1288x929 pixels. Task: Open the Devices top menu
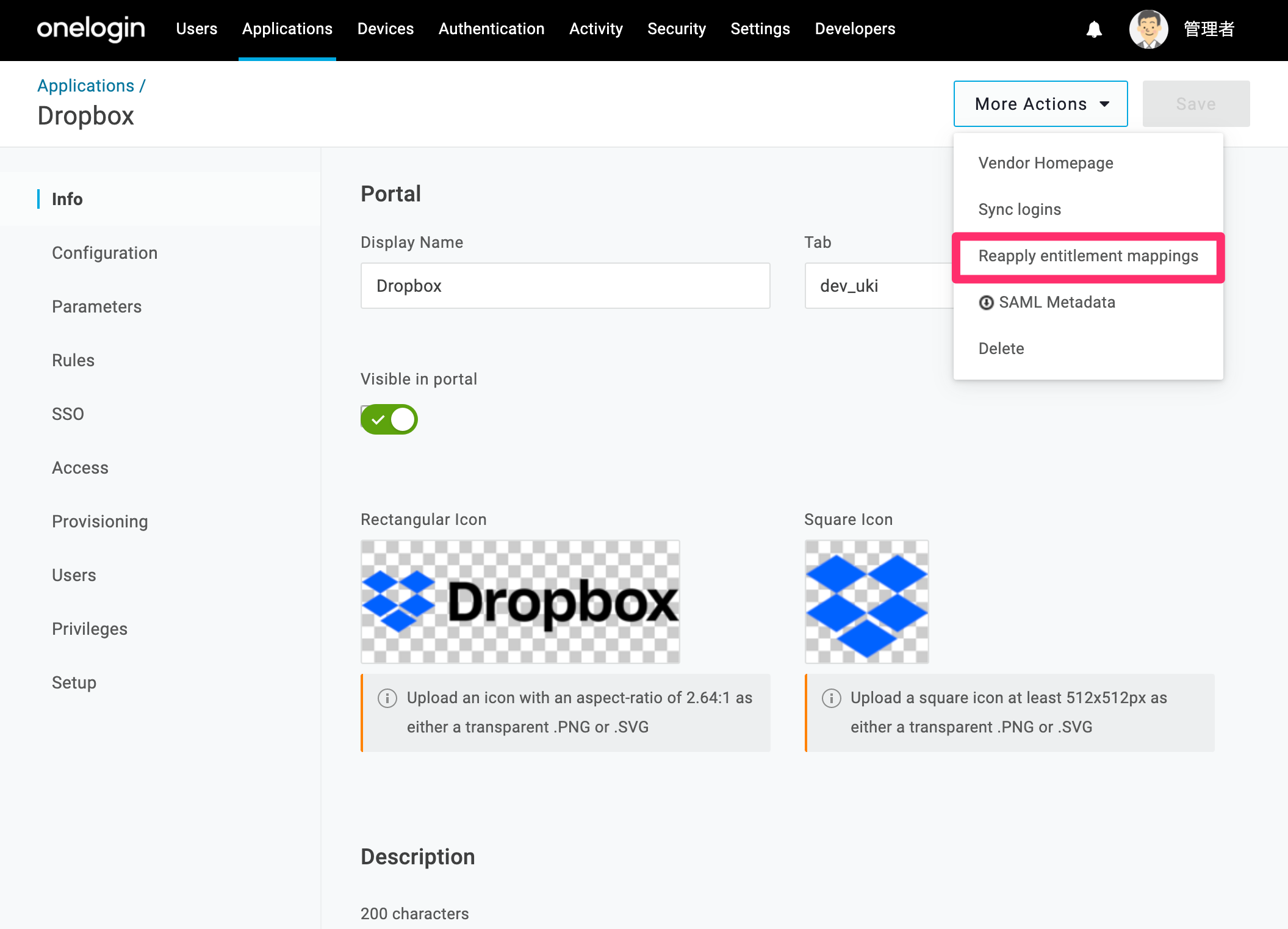click(x=386, y=29)
